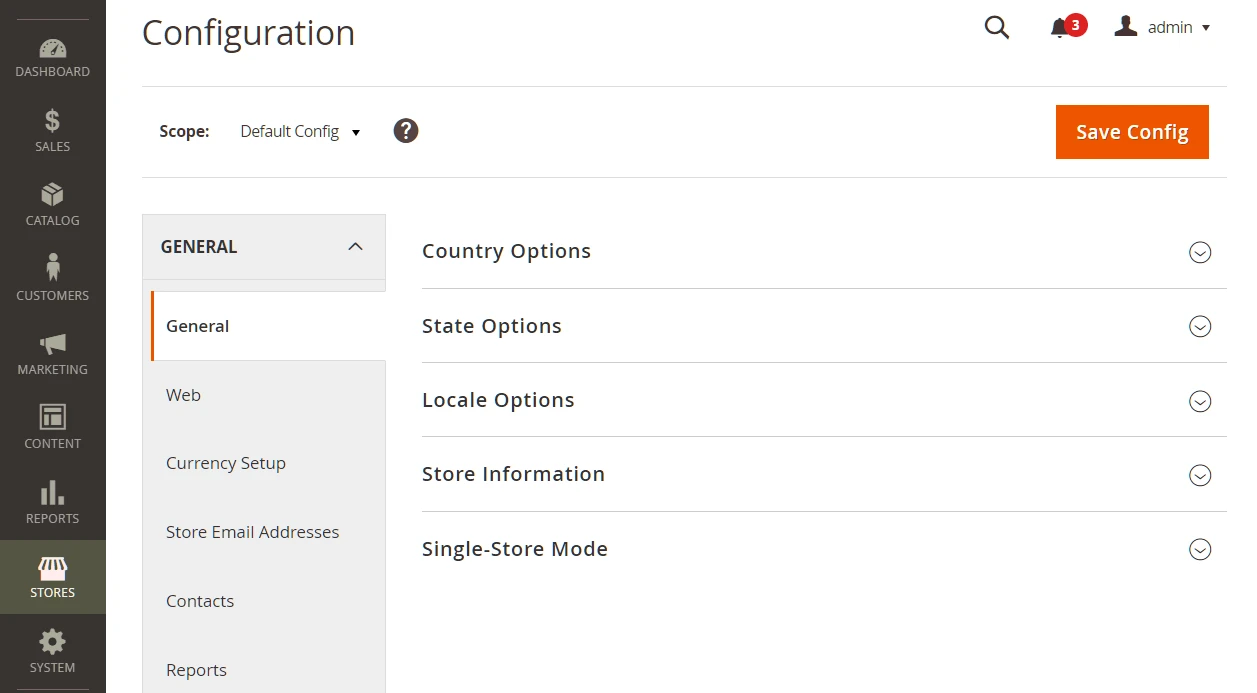Click the scope help question mark
1257x693 pixels.
click(x=405, y=131)
